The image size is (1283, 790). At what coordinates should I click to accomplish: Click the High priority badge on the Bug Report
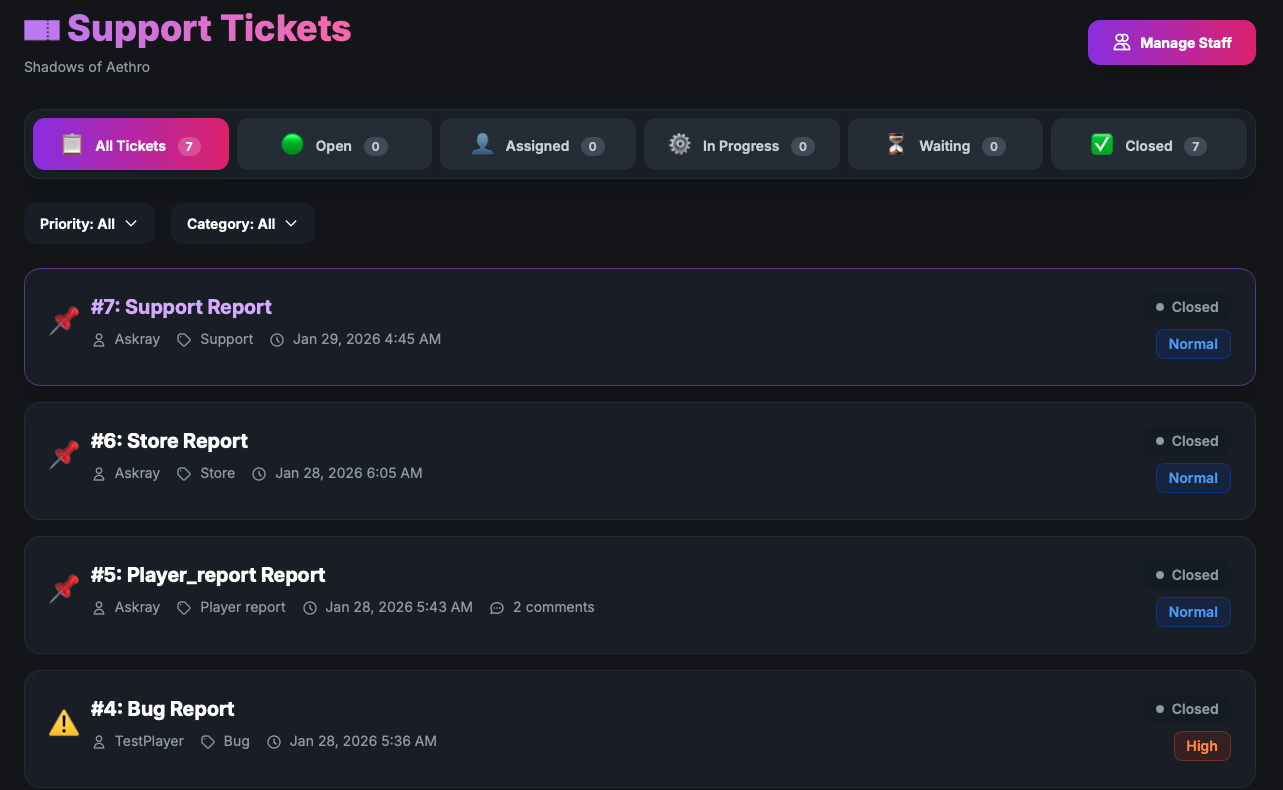click(x=1202, y=746)
